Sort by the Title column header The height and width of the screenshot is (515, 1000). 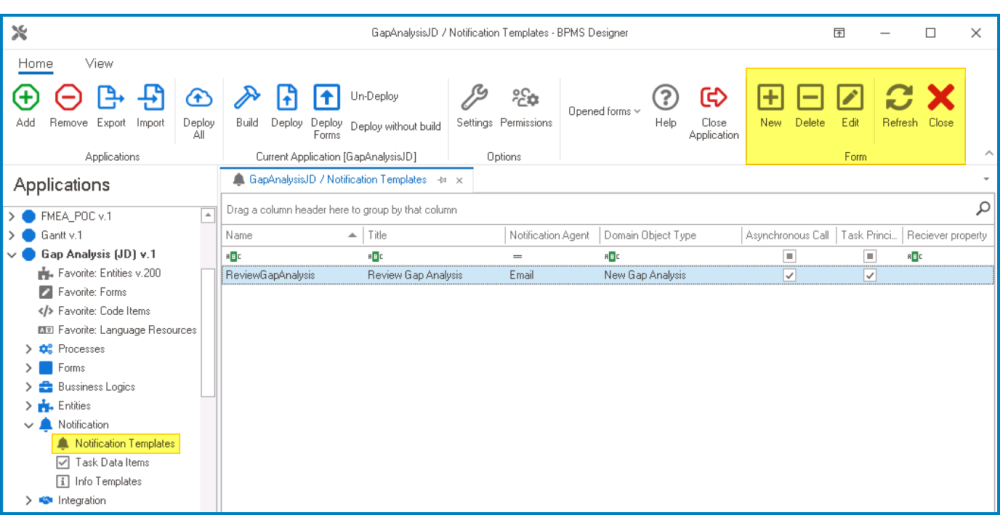[434, 235]
